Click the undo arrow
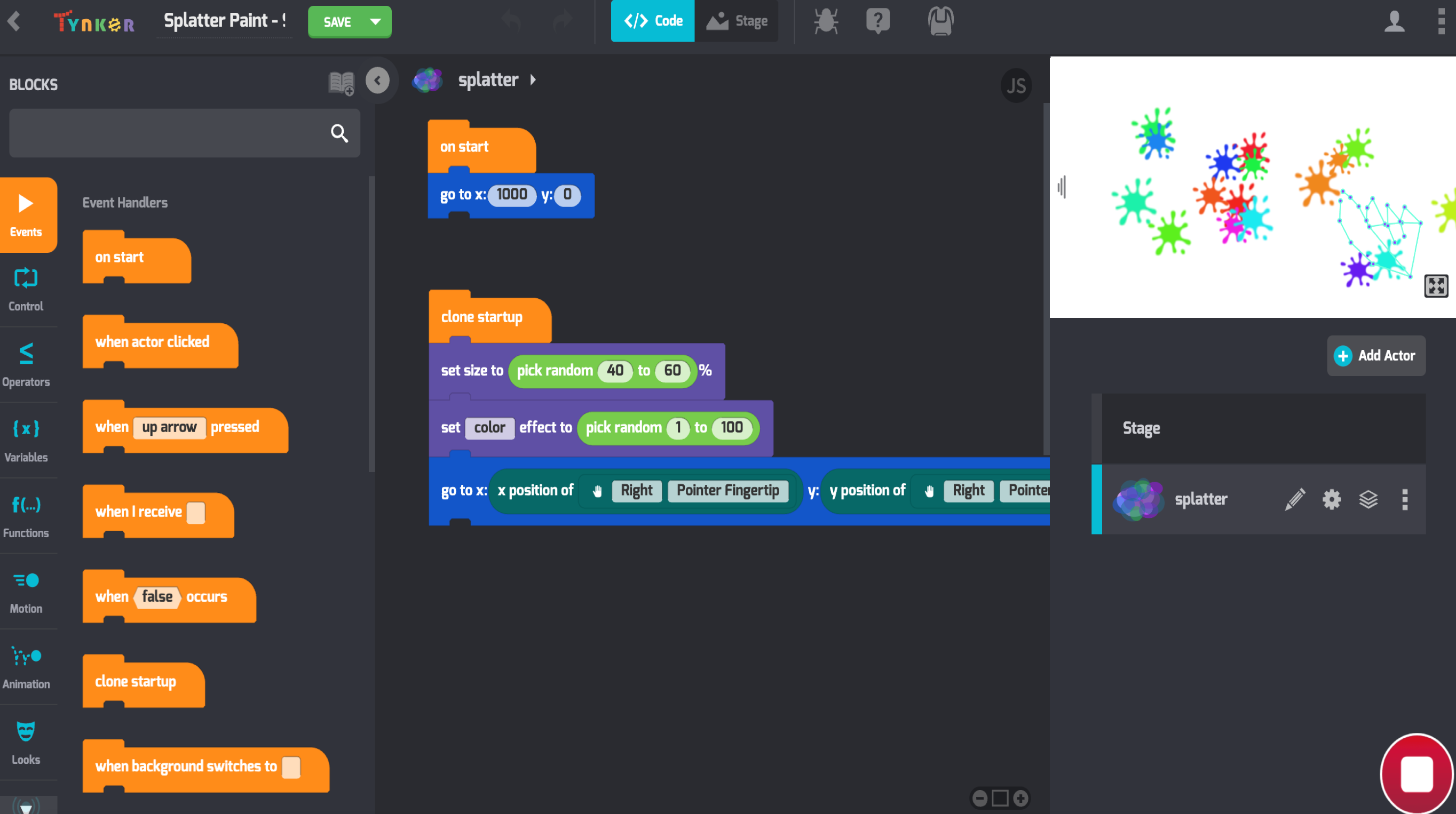 coord(511,21)
